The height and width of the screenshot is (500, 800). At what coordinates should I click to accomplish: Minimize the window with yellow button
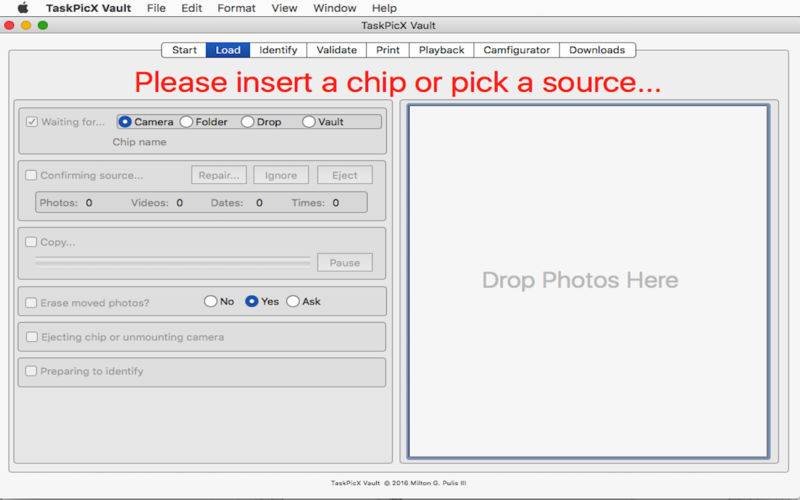26,25
